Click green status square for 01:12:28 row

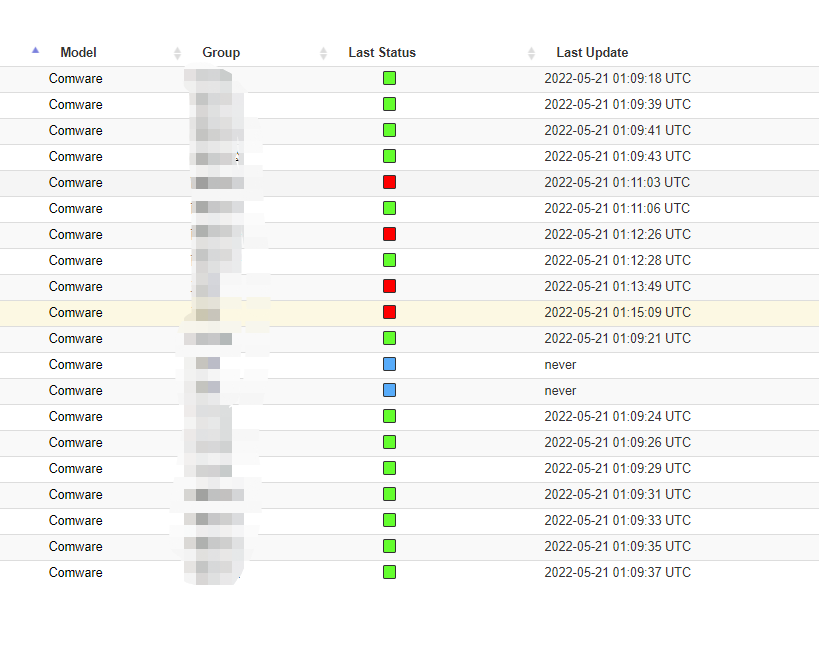389,260
